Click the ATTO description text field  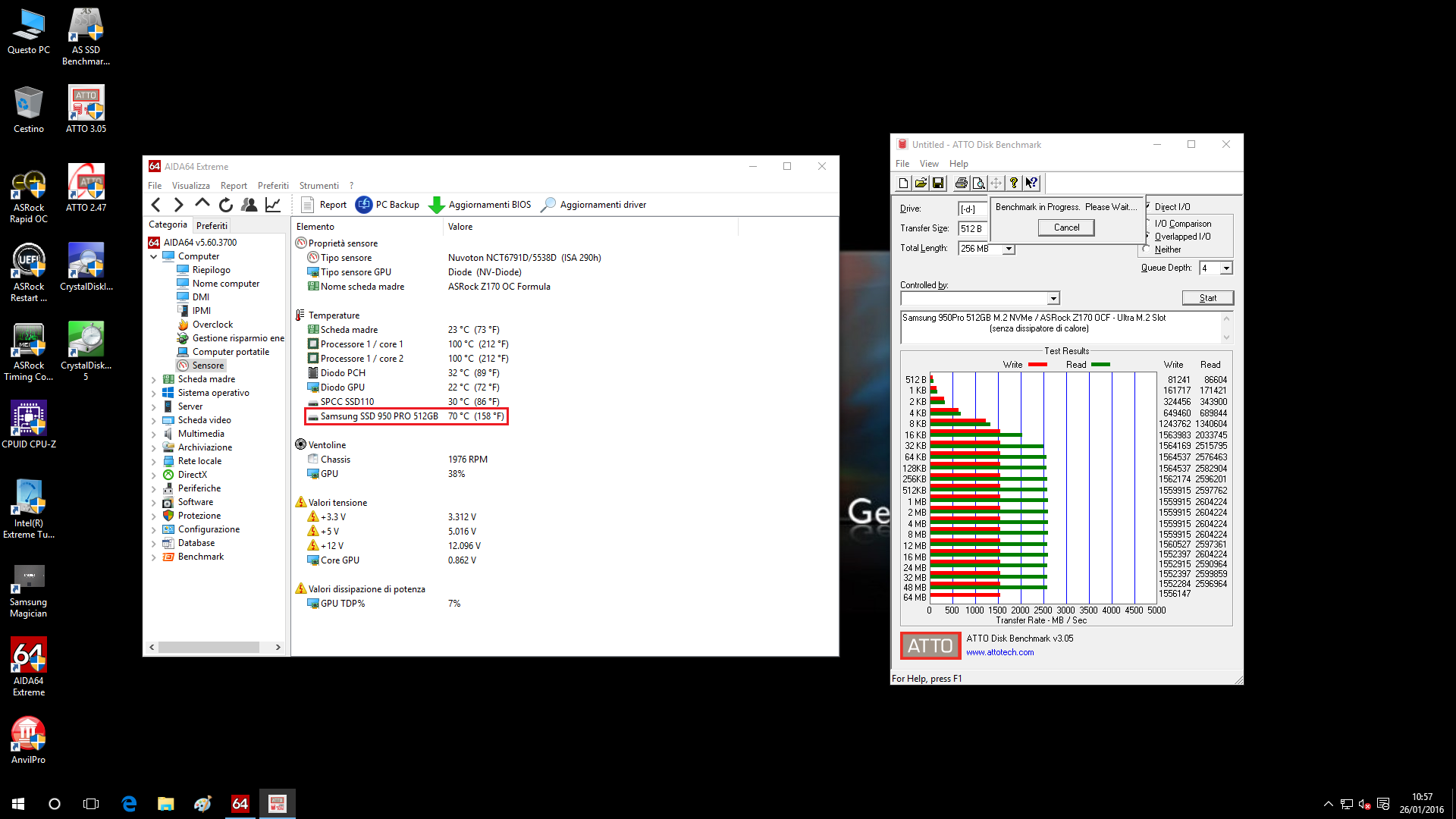pyautogui.click(x=1060, y=328)
